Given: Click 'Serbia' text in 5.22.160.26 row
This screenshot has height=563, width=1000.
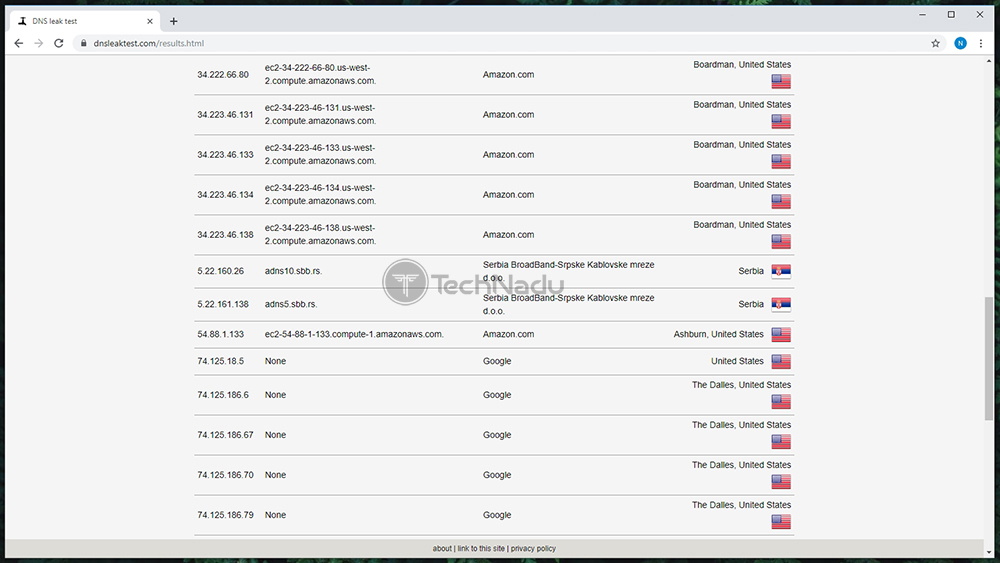Looking at the screenshot, I should pyautogui.click(x=751, y=271).
